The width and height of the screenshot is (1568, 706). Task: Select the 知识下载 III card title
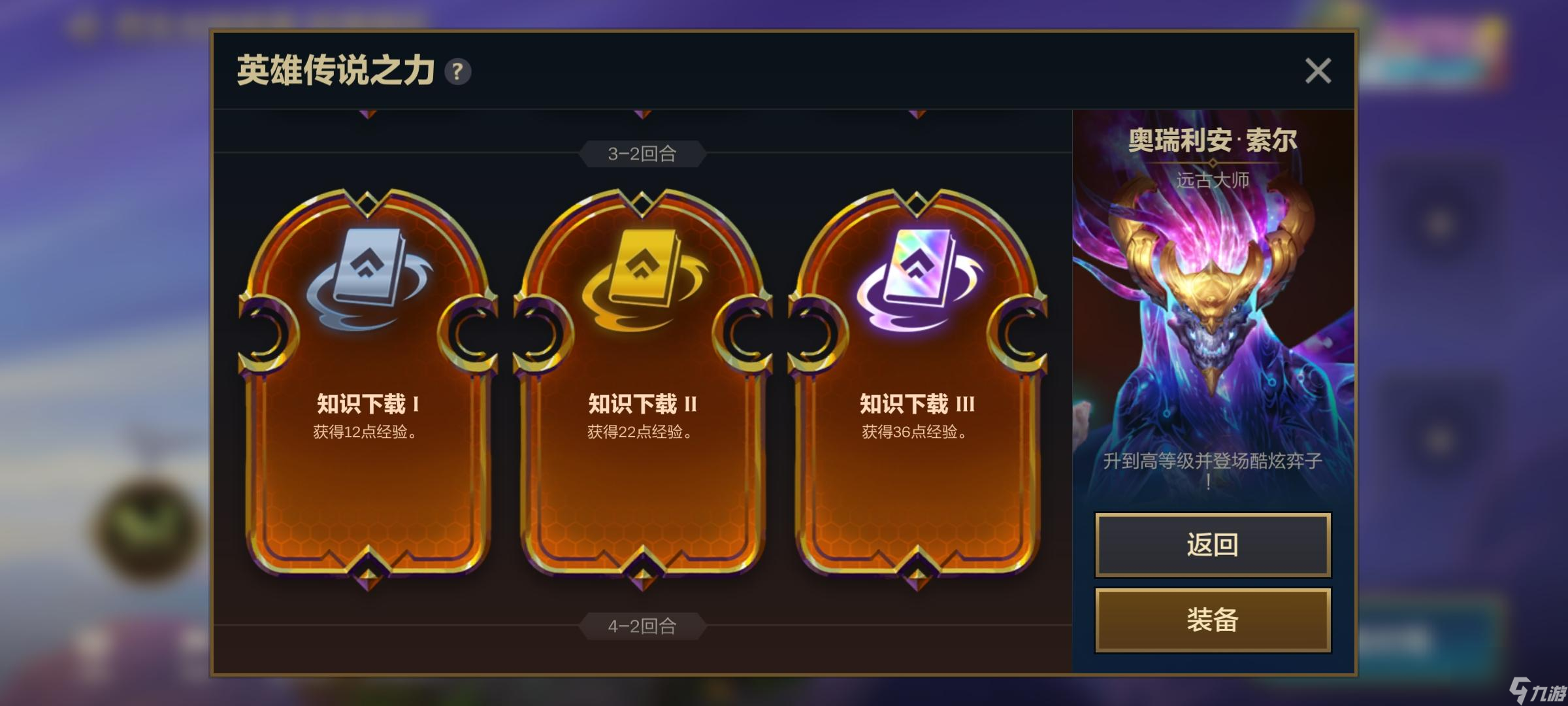click(x=917, y=403)
